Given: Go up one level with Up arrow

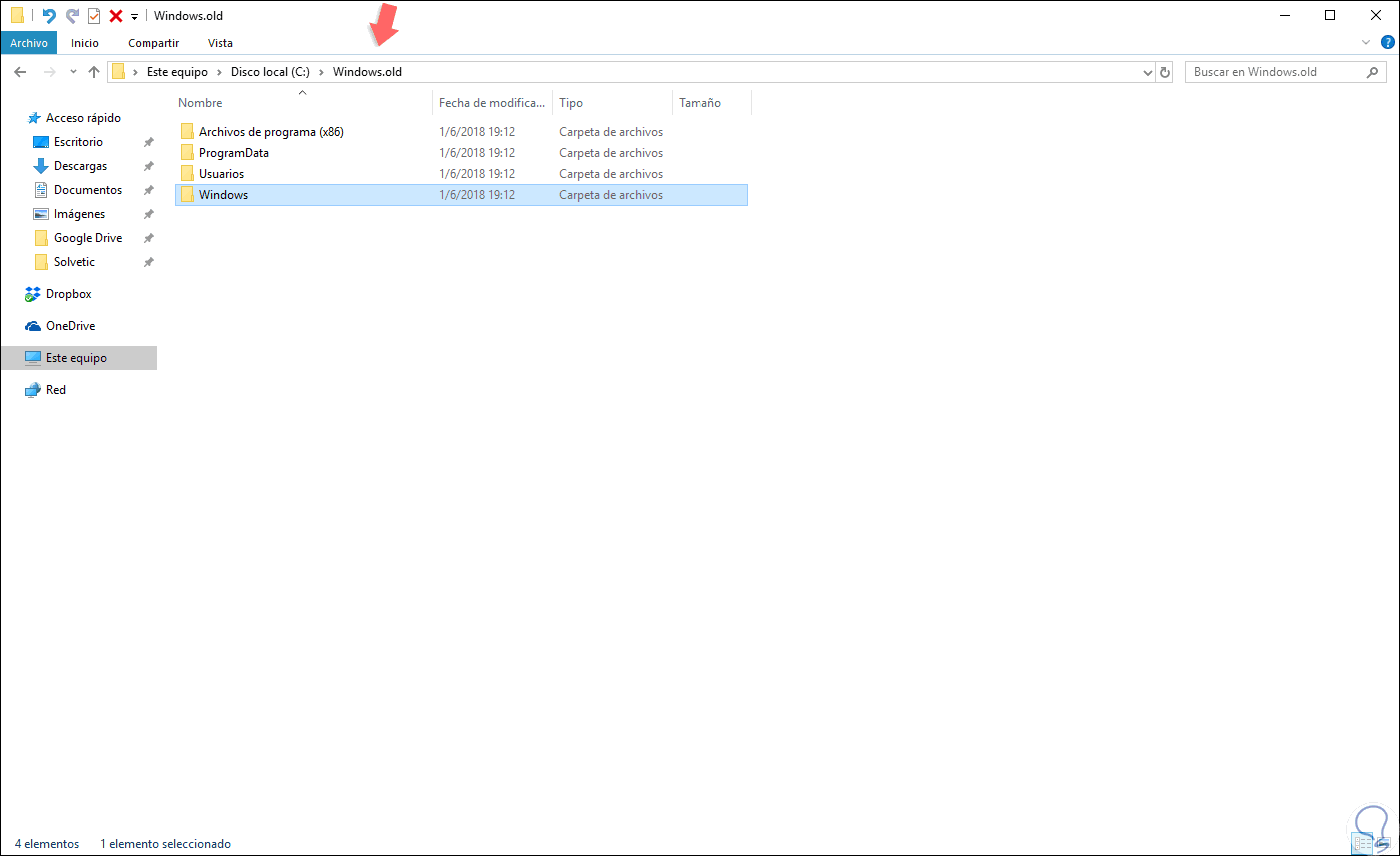Looking at the screenshot, I should [94, 72].
